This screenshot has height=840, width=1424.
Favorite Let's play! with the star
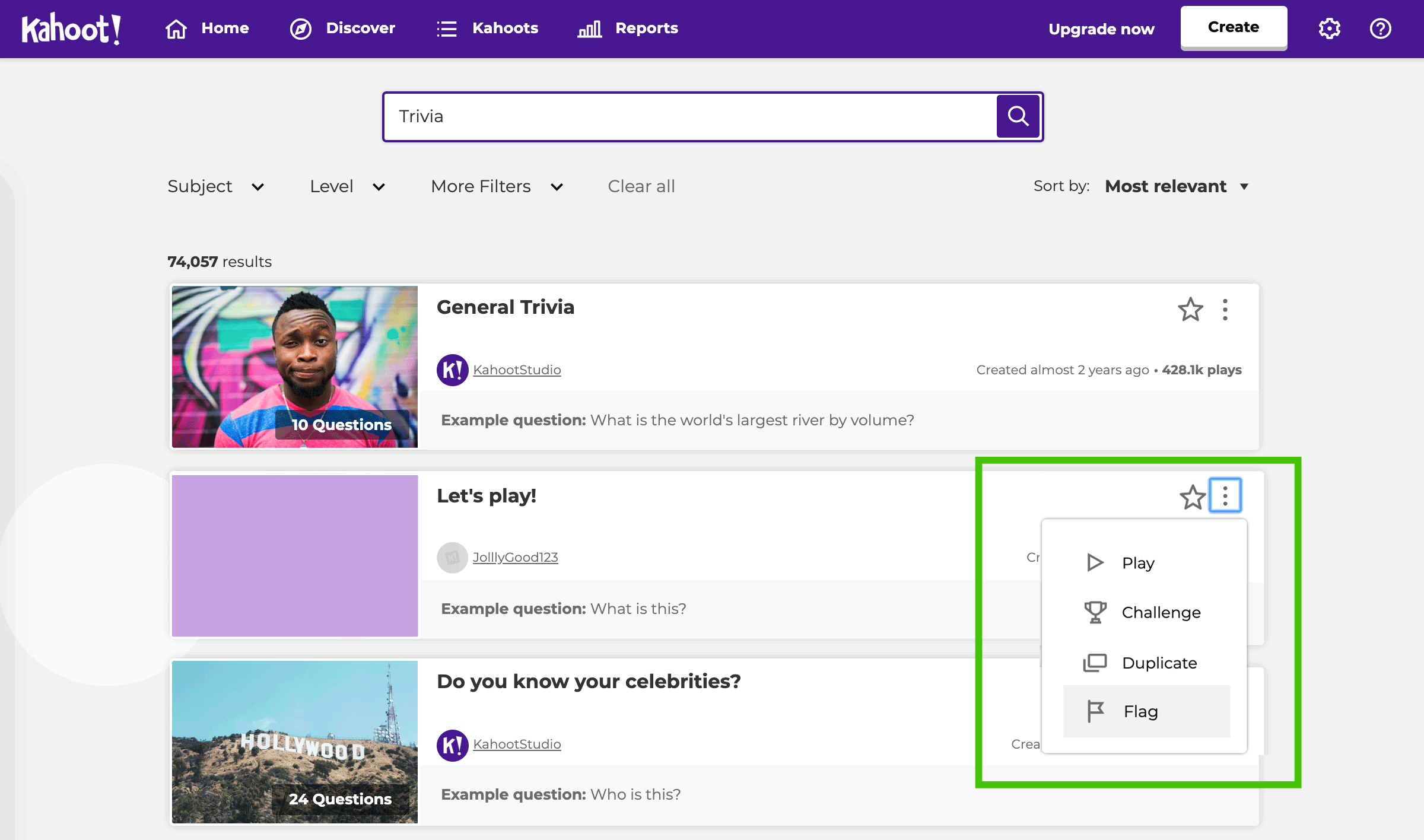click(x=1193, y=497)
